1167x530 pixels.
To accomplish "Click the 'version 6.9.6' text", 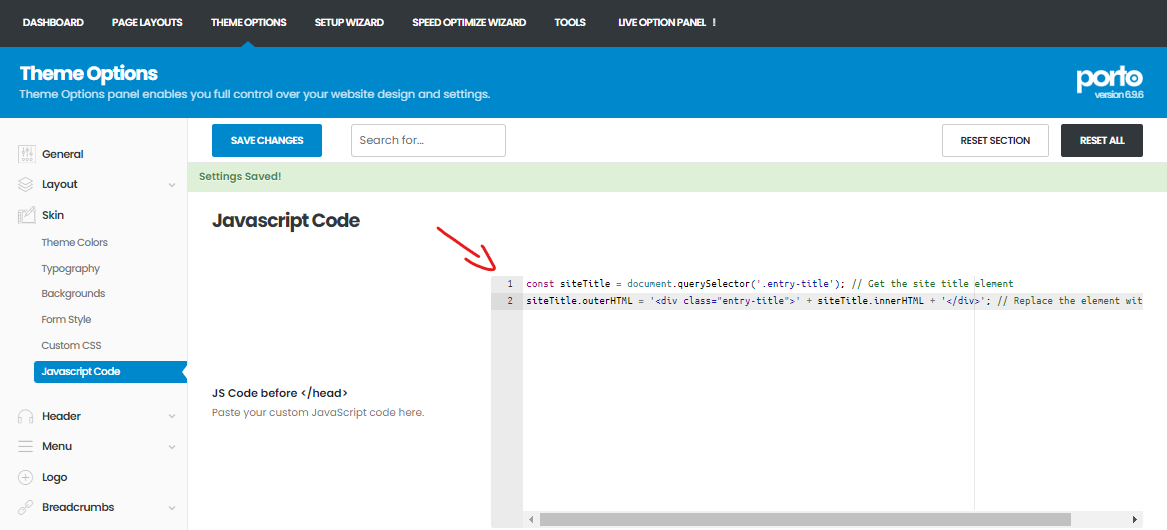I will 1119,95.
